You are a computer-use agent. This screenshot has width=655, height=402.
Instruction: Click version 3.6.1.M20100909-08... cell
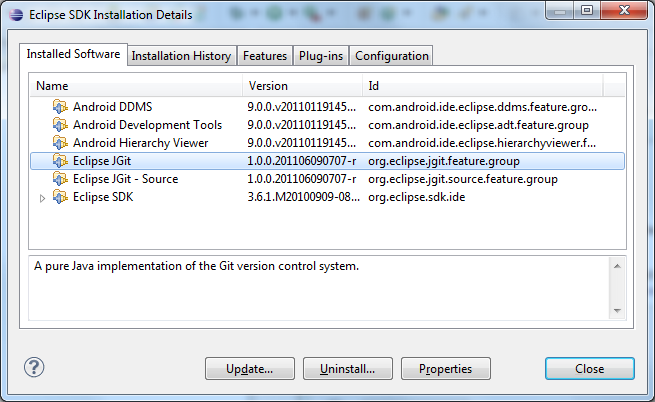point(303,197)
